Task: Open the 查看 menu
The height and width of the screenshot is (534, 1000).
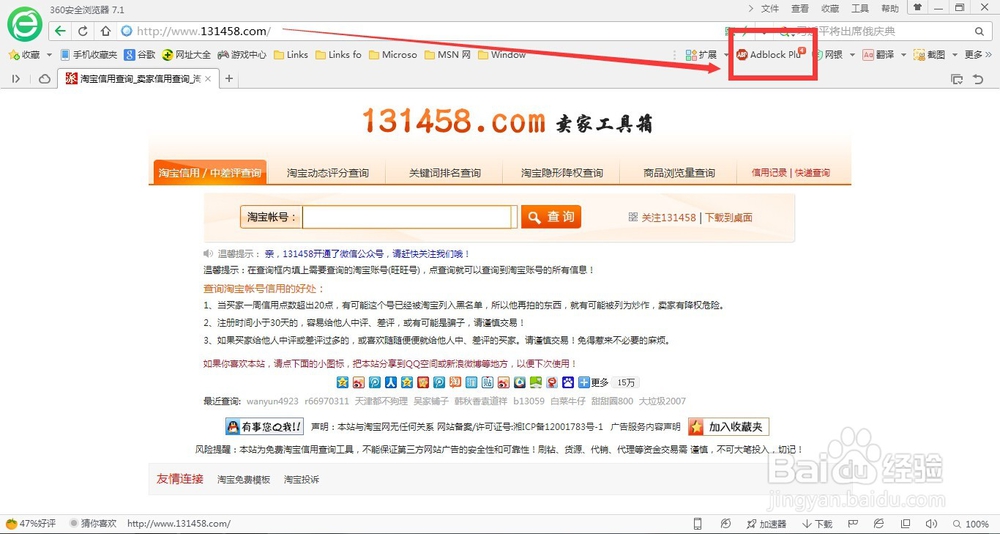Action: point(800,8)
